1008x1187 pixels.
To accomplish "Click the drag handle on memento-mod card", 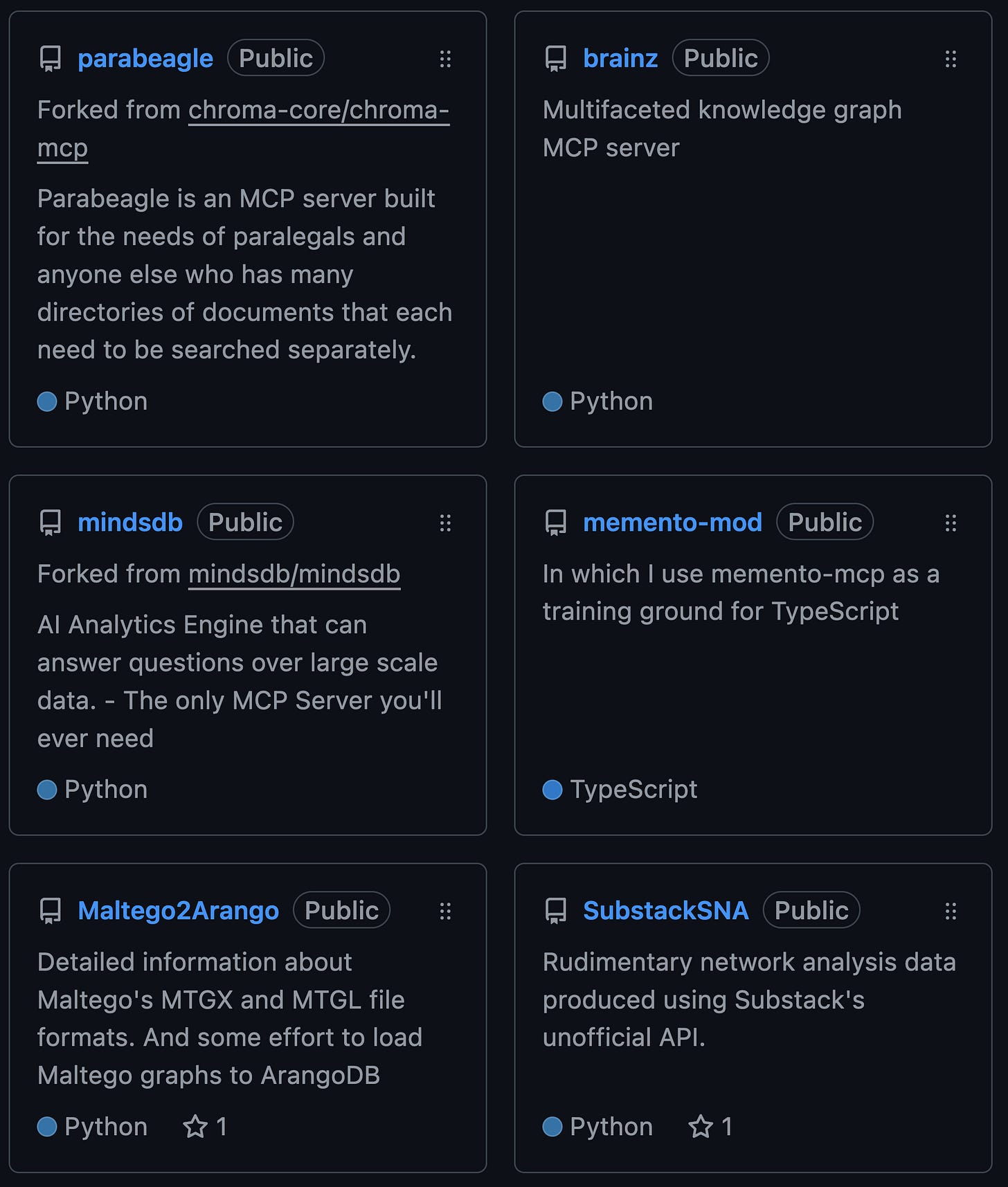I will pos(951,523).
